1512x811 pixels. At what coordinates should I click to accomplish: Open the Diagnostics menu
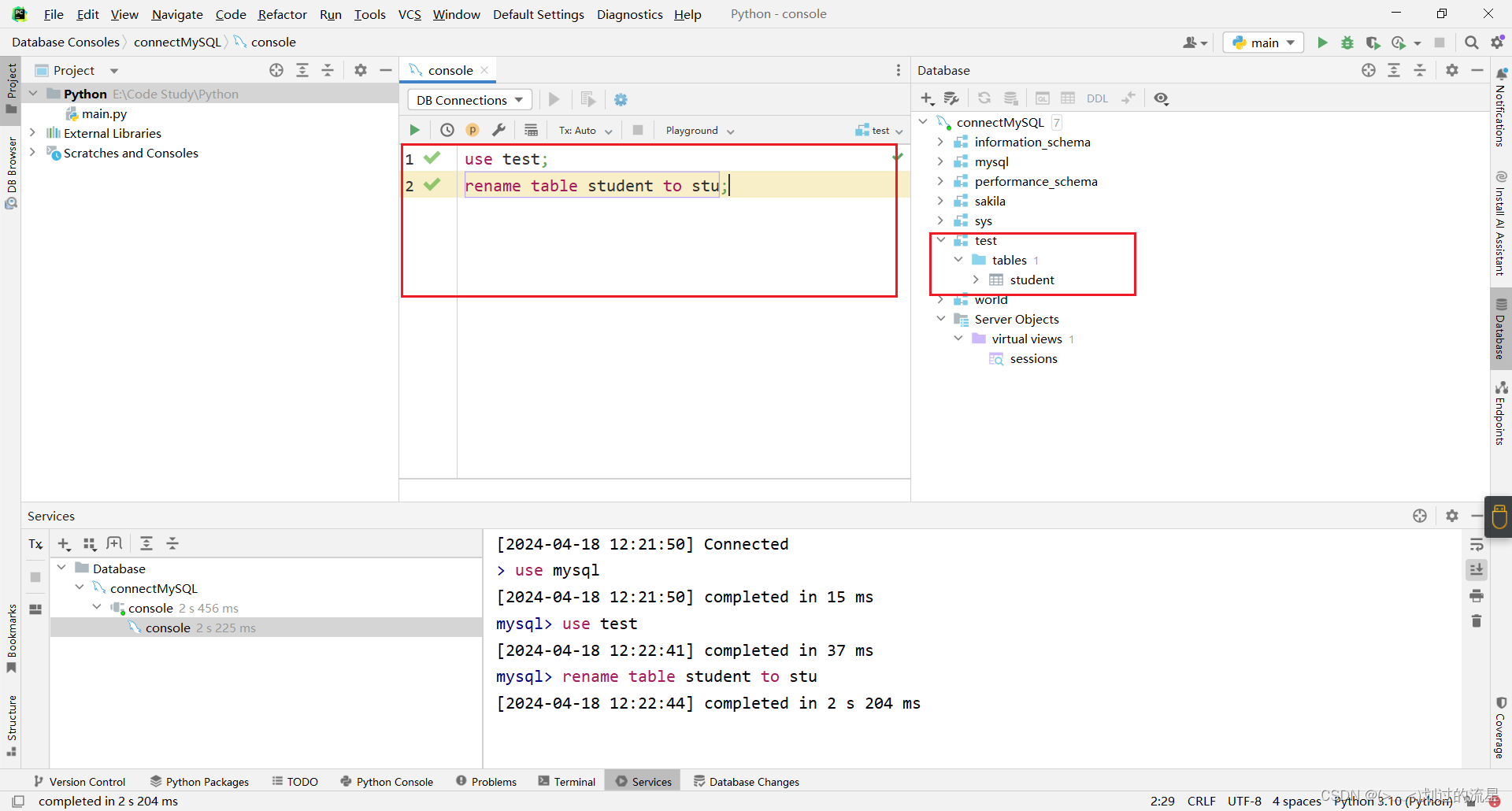630,14
